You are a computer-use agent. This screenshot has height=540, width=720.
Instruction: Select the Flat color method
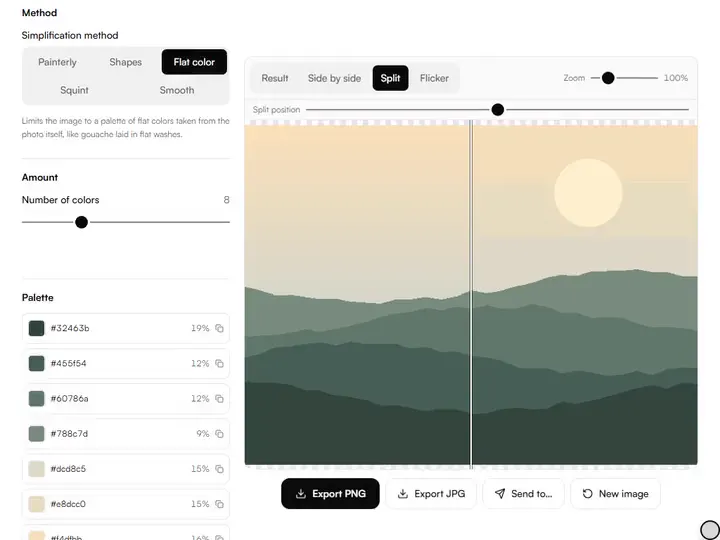coord(194,62)
